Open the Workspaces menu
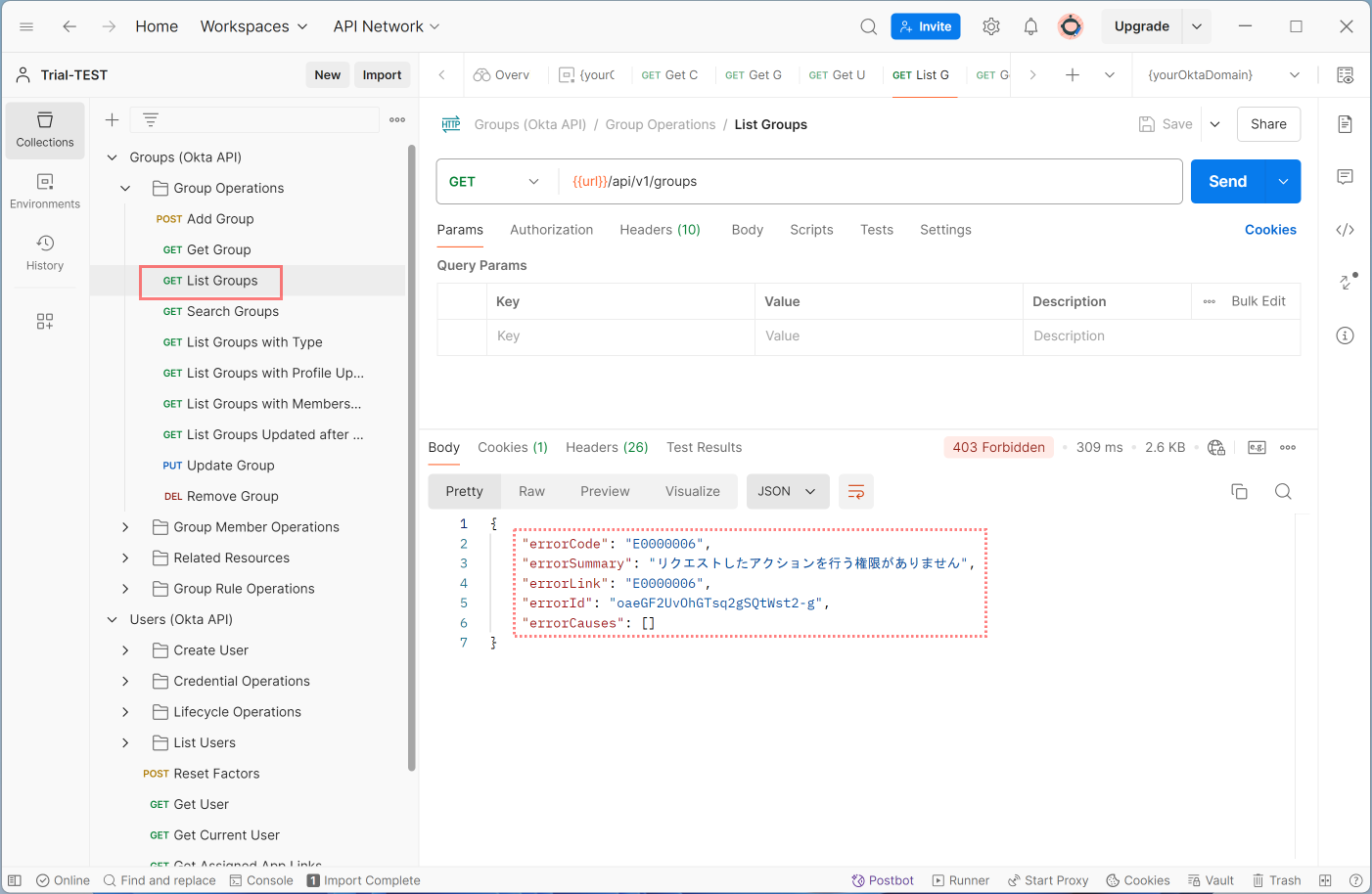Screen dimensions: 1372x894 pos(253,26)
